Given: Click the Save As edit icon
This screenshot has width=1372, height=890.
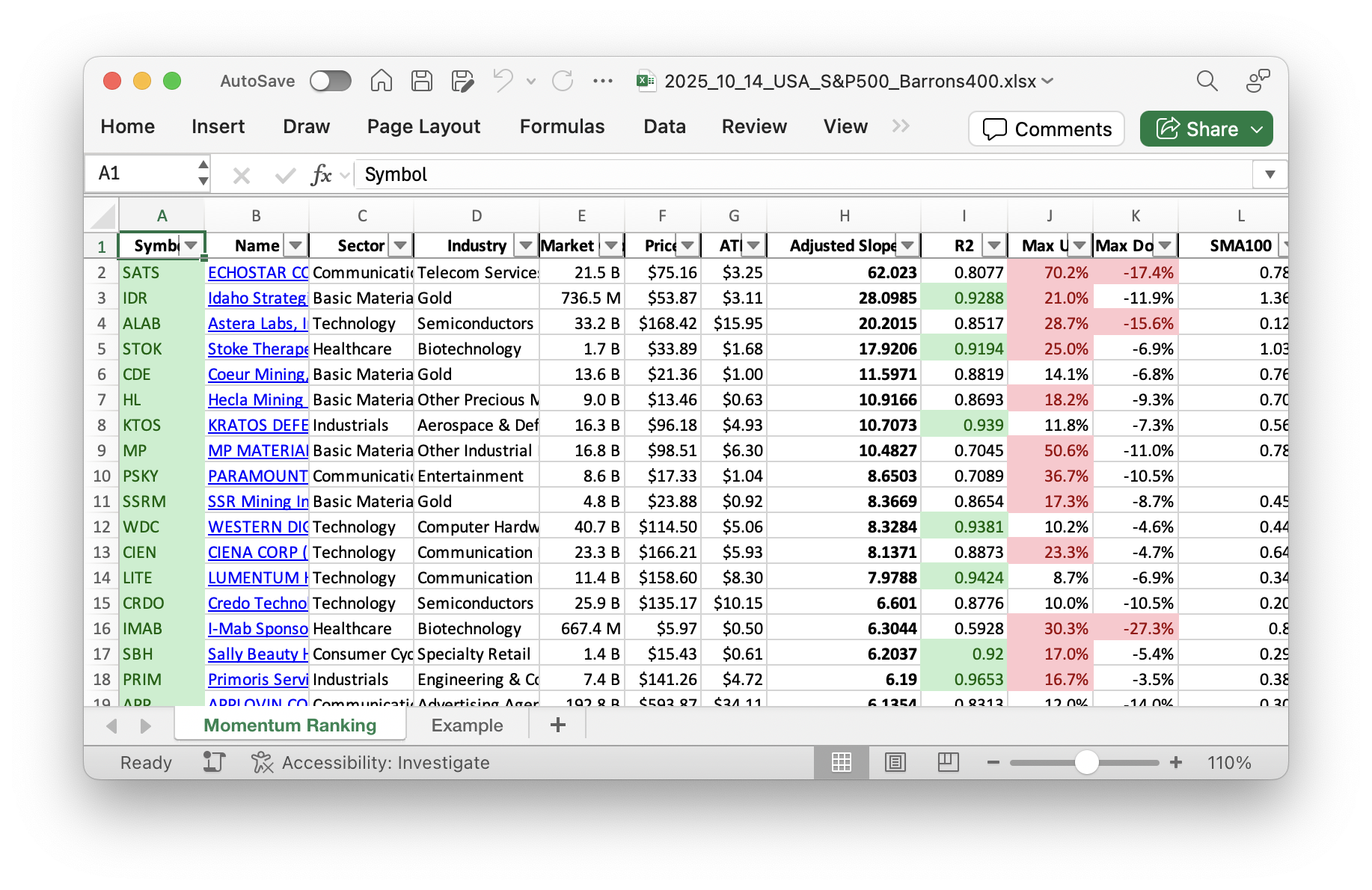Looking at the screenshot, I should (463, 81).
